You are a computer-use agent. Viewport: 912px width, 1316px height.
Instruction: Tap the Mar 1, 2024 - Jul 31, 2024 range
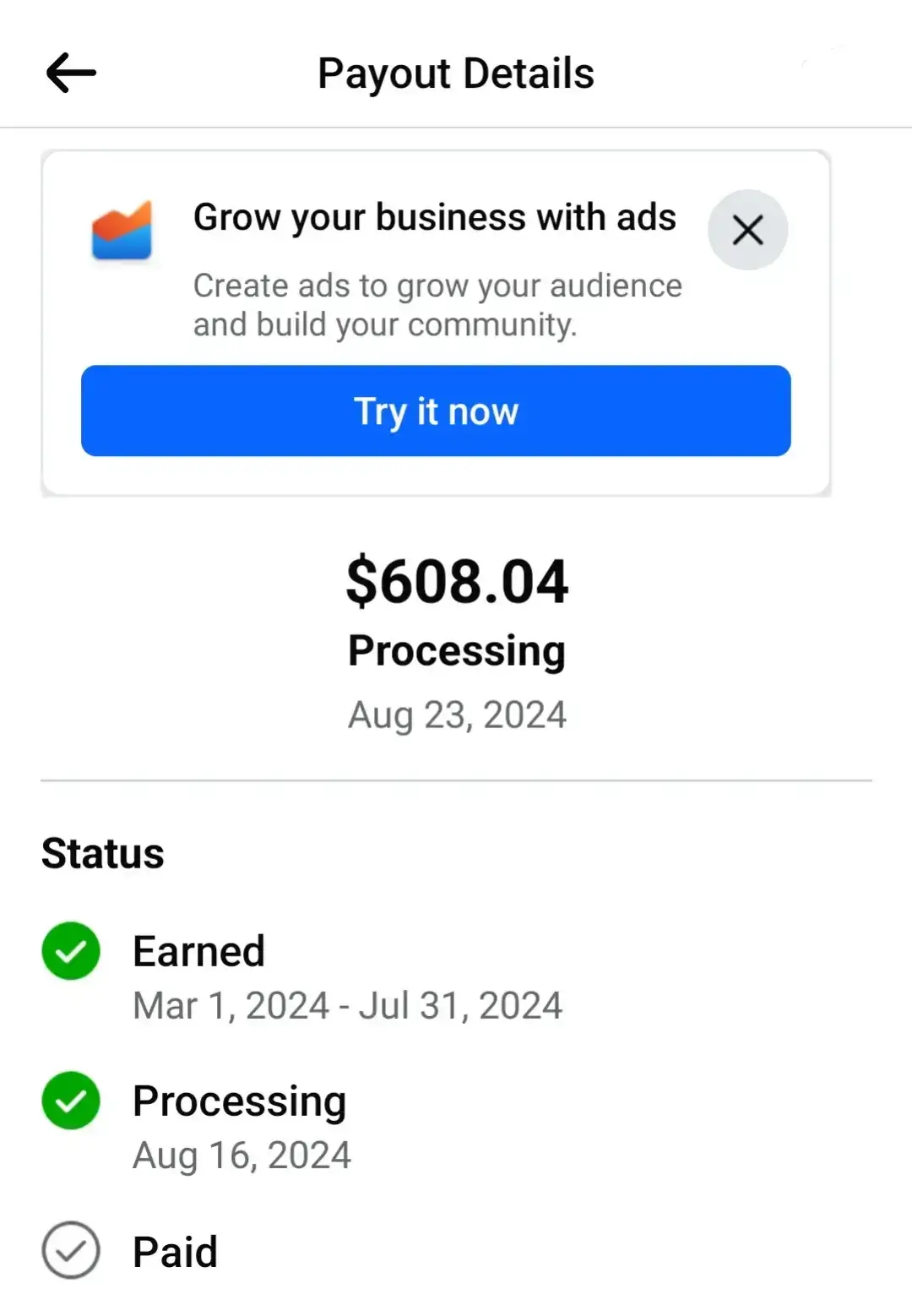(x=347, y=1005)
